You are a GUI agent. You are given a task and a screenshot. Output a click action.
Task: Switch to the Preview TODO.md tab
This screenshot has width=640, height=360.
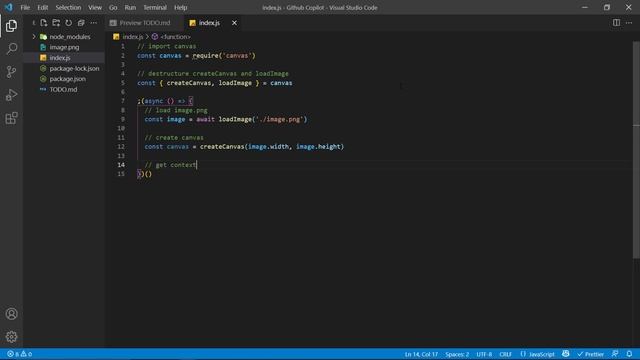144,23
